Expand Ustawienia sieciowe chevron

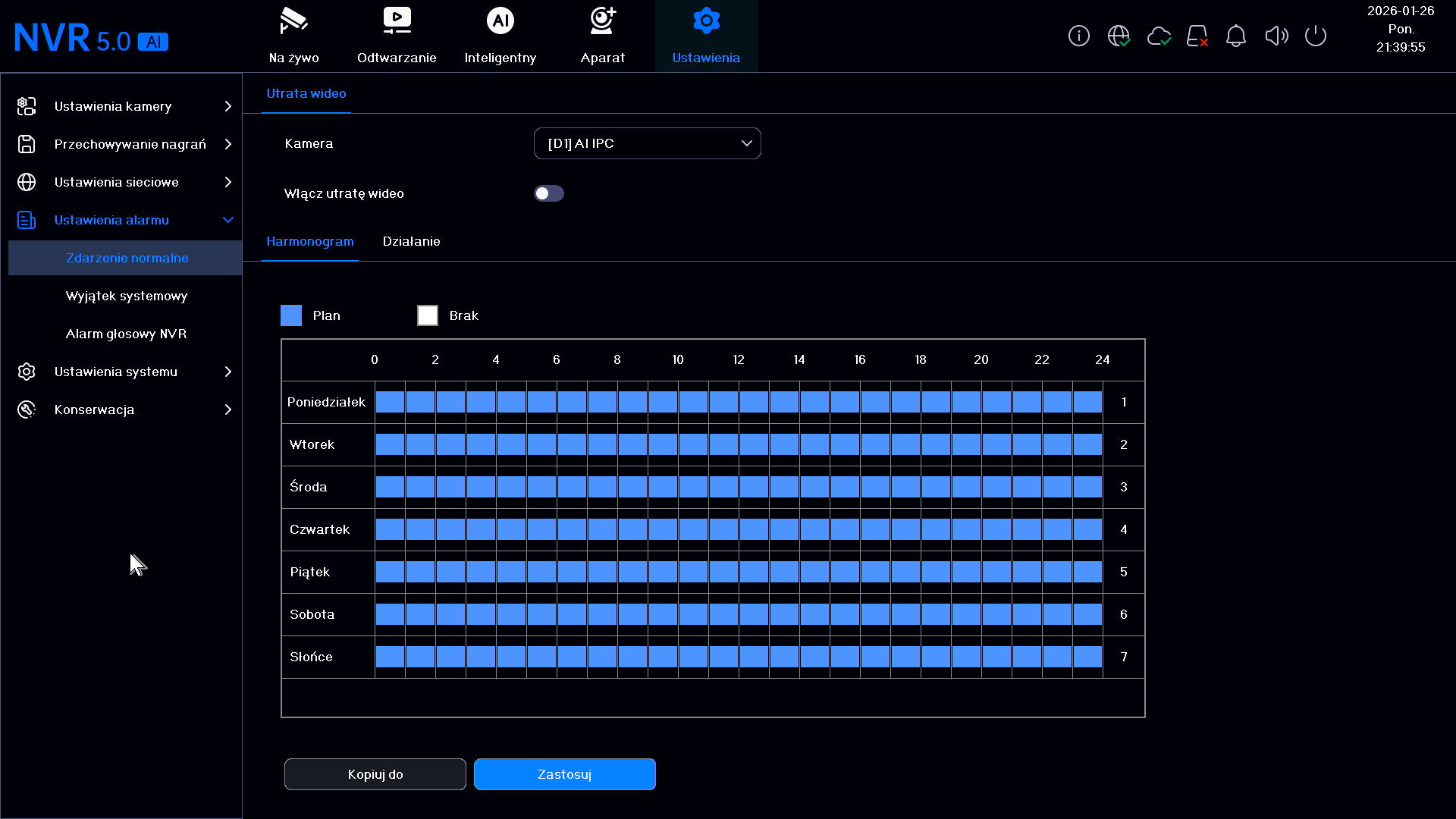tap(227, 182)
